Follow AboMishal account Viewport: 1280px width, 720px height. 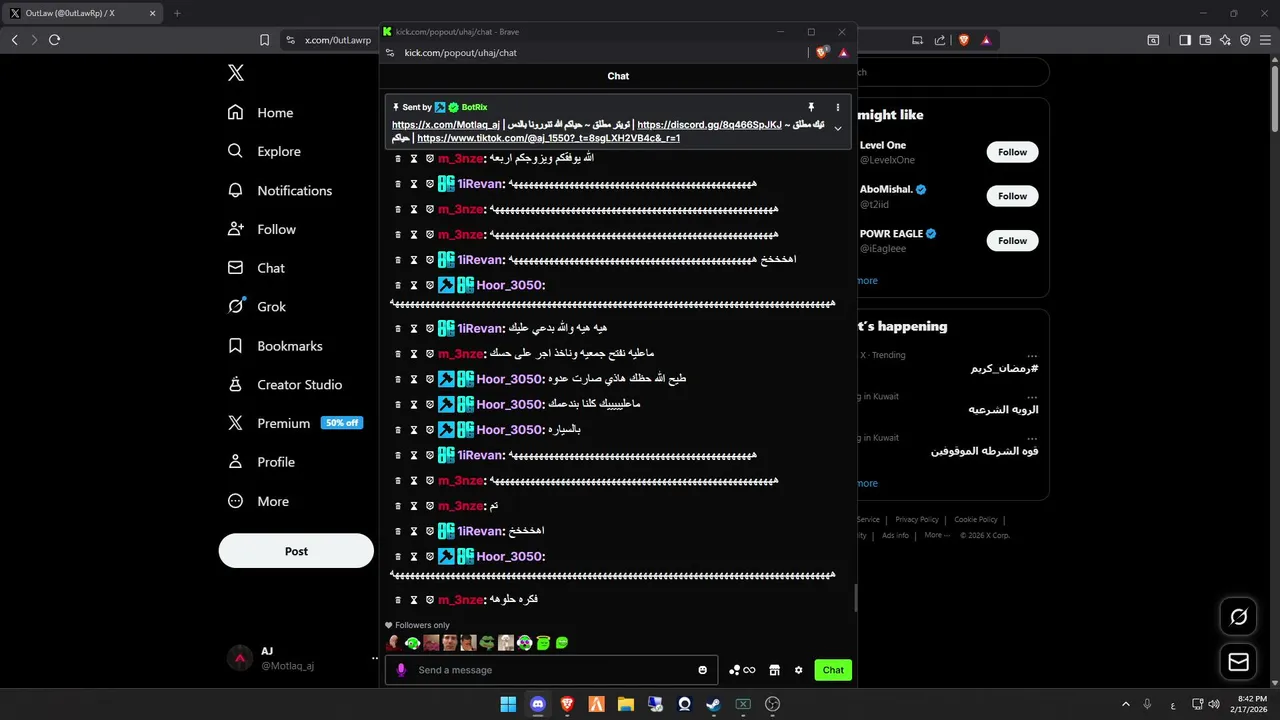pos(1012,196)
